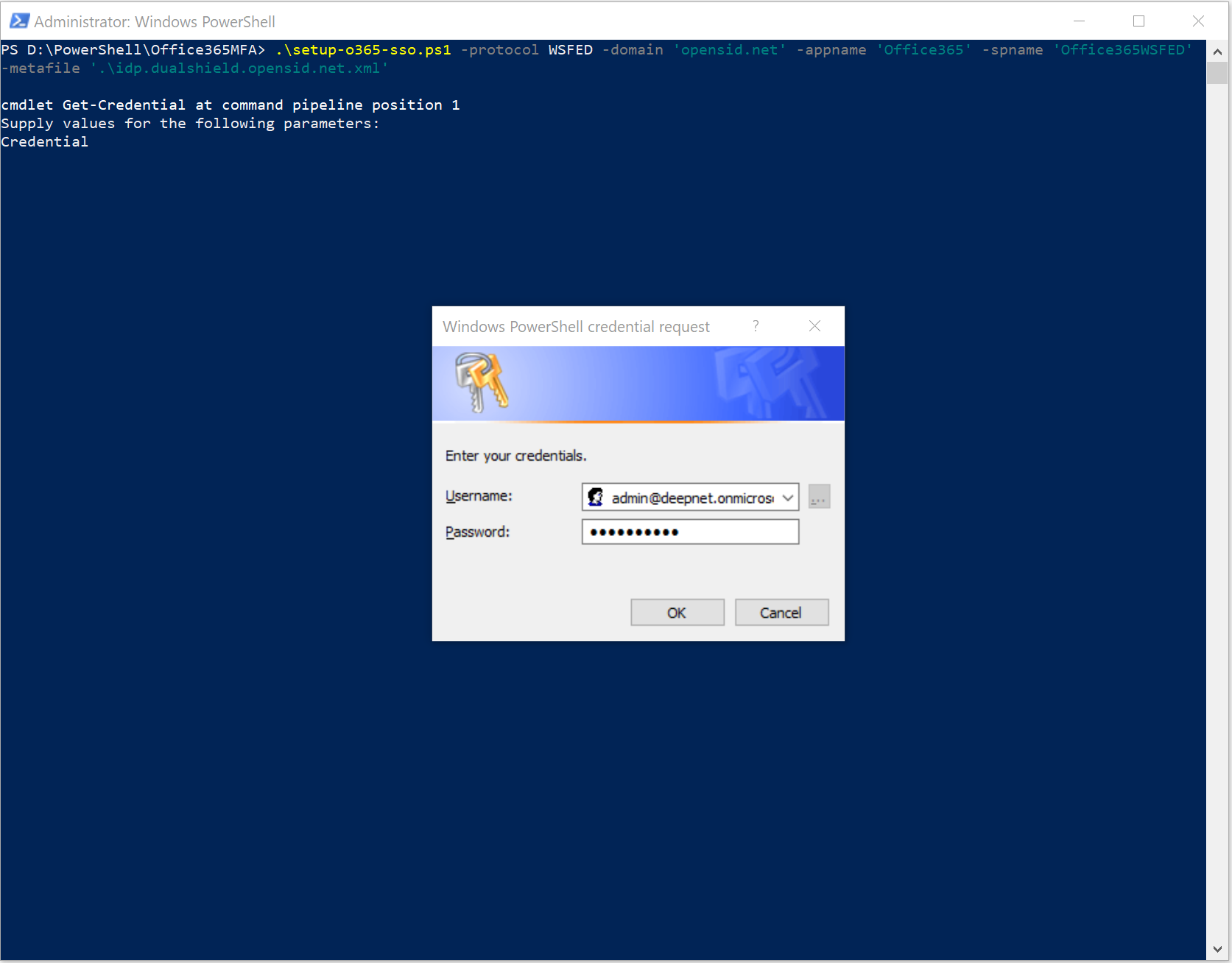
Task: Click the 'PS D:\PowerShell\Office365MFA>' prompt
Action: pyautogui.click(x=133, y=49)
